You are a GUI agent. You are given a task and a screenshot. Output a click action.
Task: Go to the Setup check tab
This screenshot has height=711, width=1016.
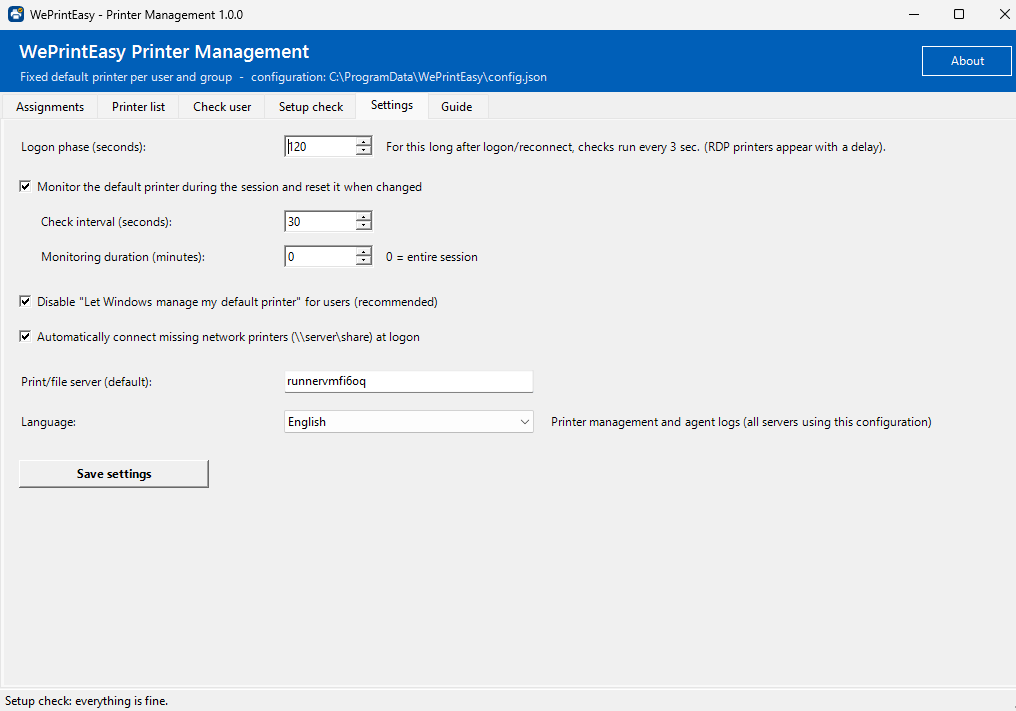click(x=310, y=107)
